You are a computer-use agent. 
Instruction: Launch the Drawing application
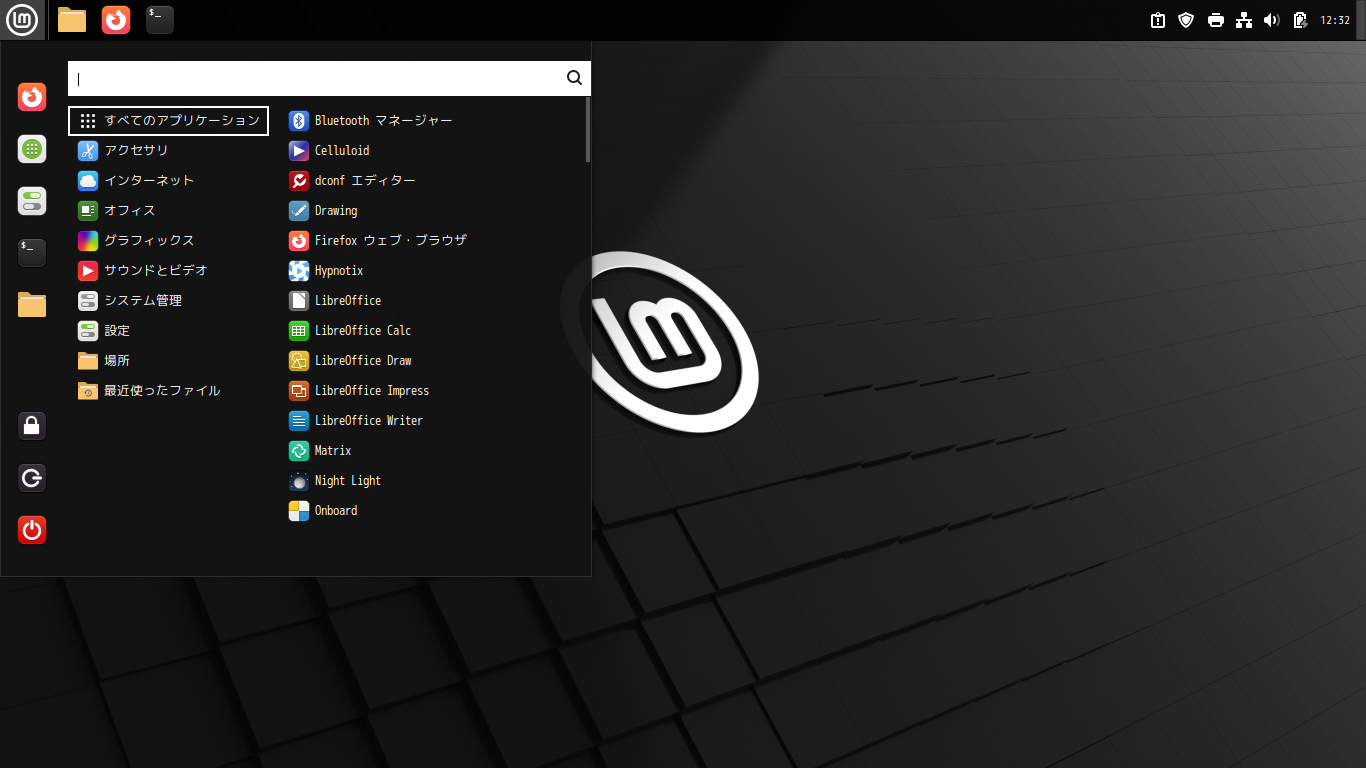(x=432, y=210)
